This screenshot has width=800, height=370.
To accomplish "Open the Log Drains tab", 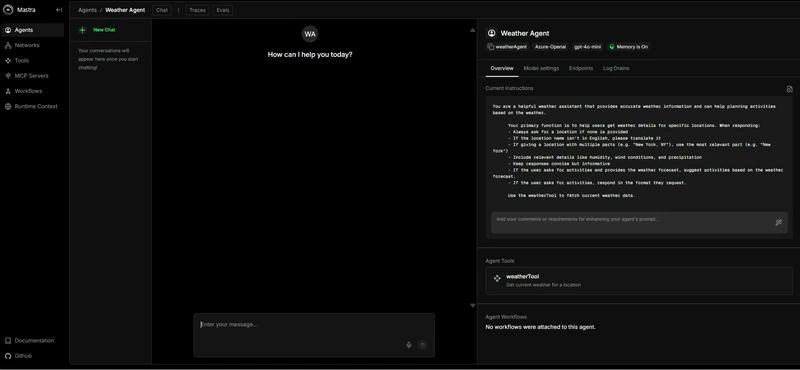I will pos(616,68).
